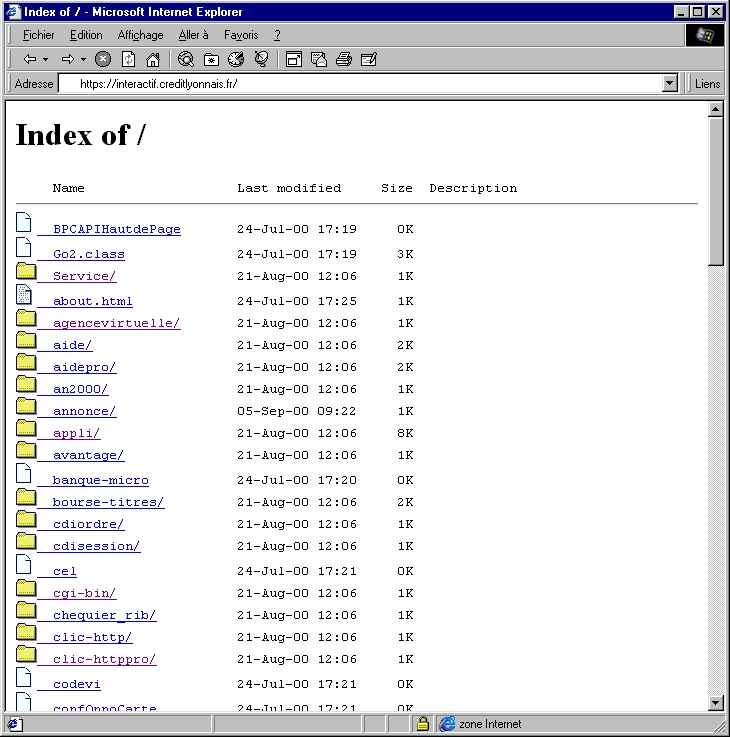Click the Windows logo throbber icon

point(704,35)
